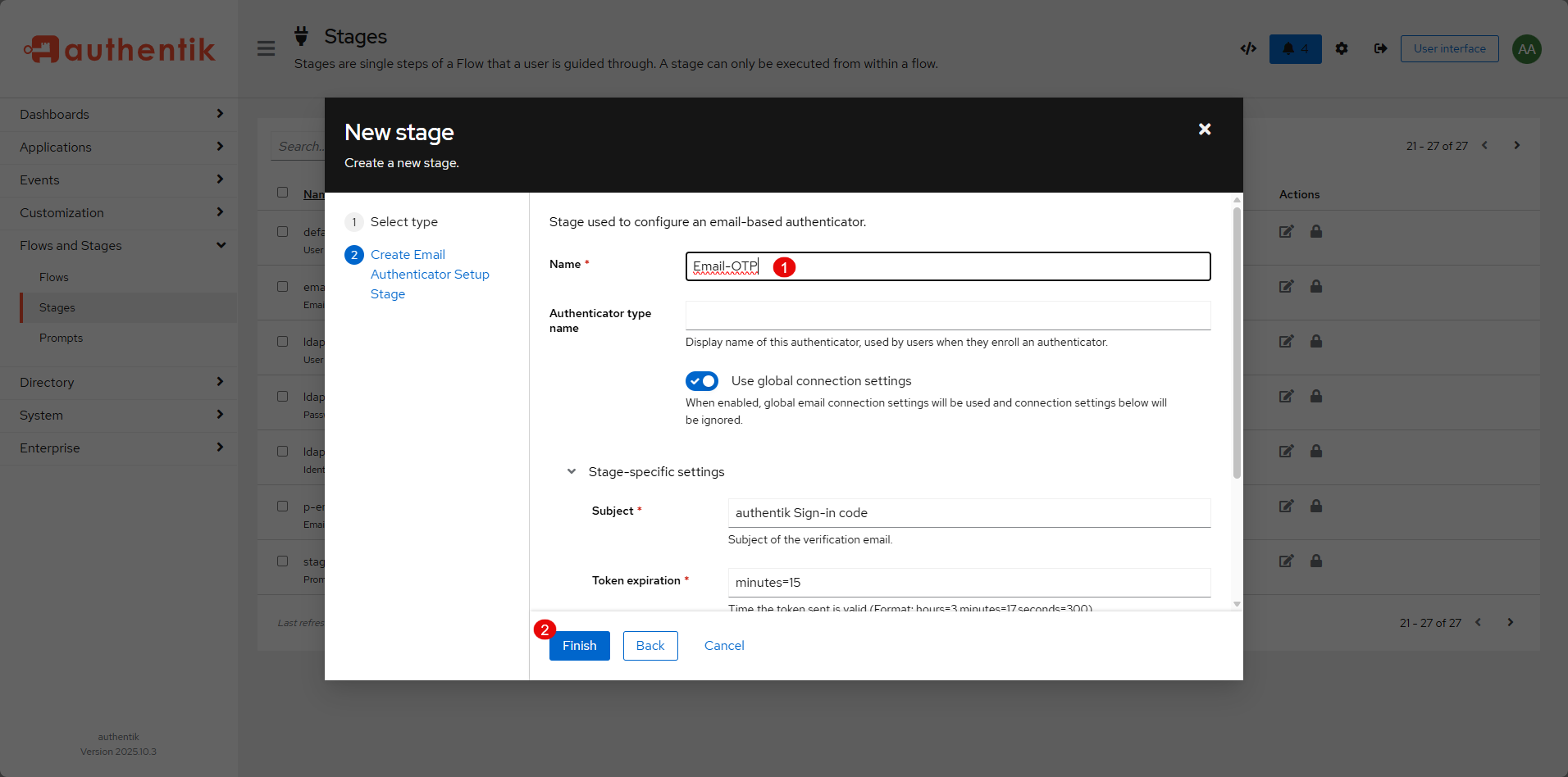This screenshot has width=1568, height=777.
Task: Click the edit icon in first row
Action: (x=1286, y=232)
